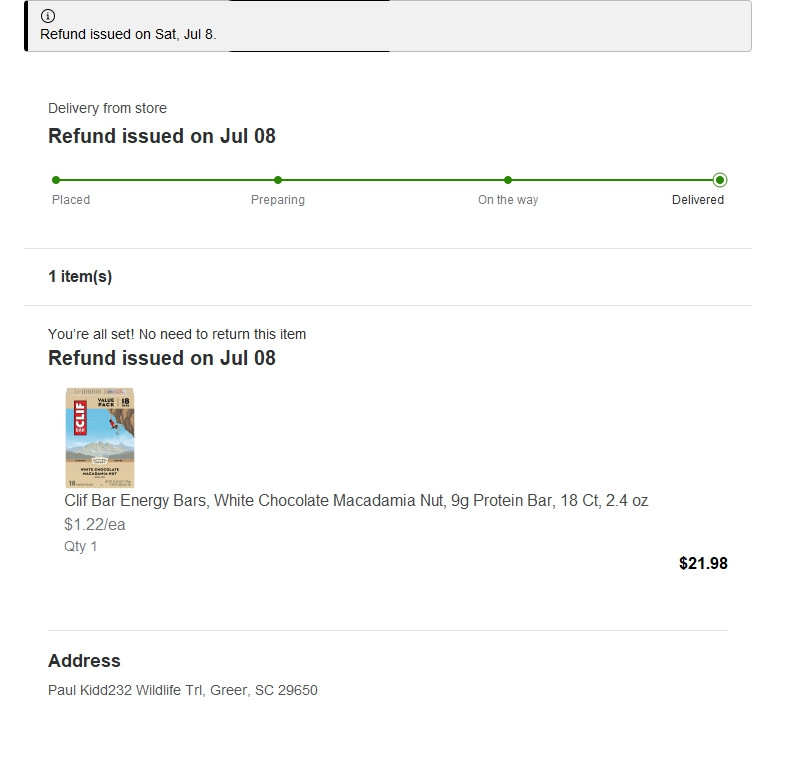Click the Delivered step label
800x766 pixels.
coord(698,200)
